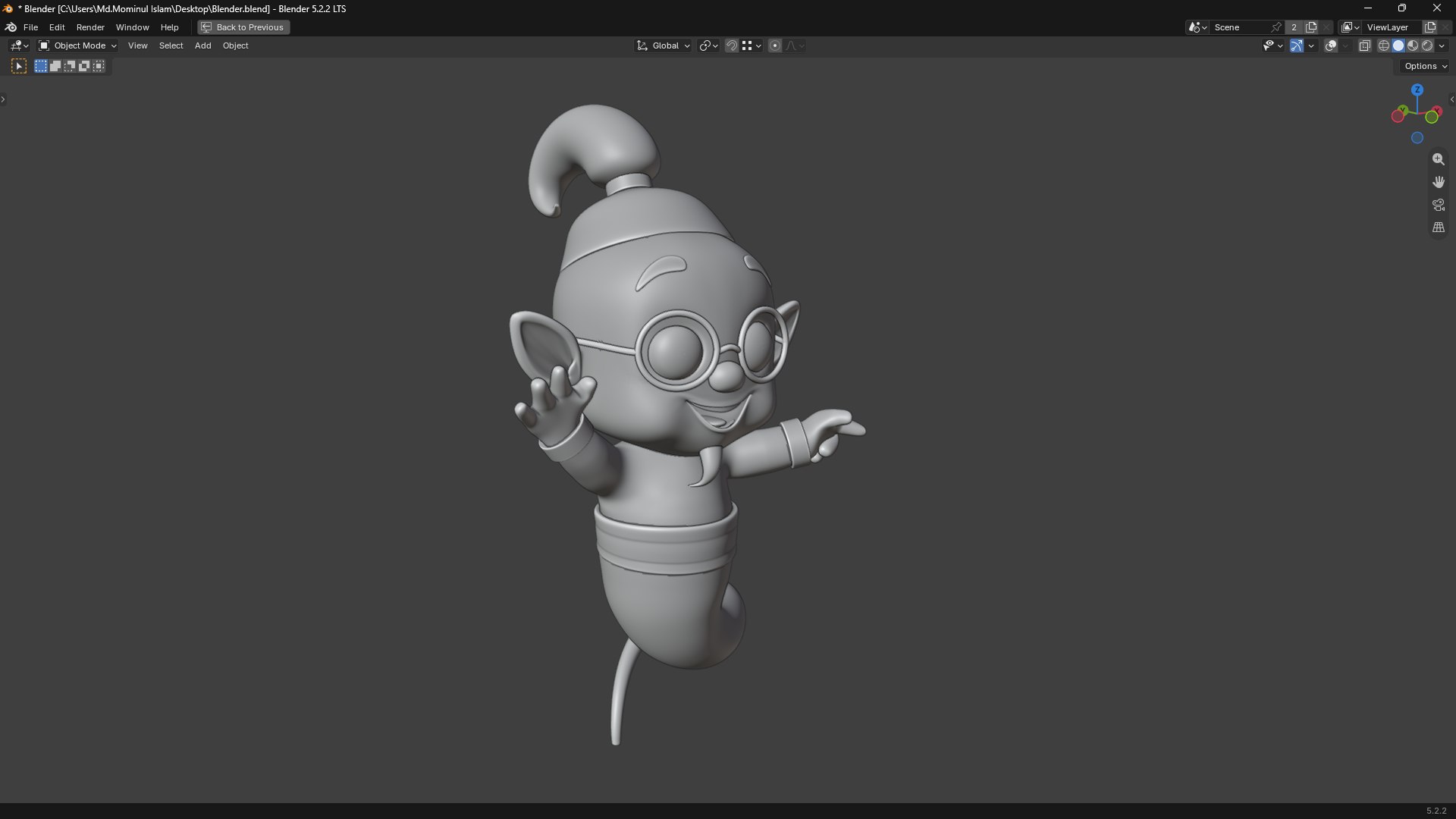Open the editor type selector dropdown

[x=19, y=45]
